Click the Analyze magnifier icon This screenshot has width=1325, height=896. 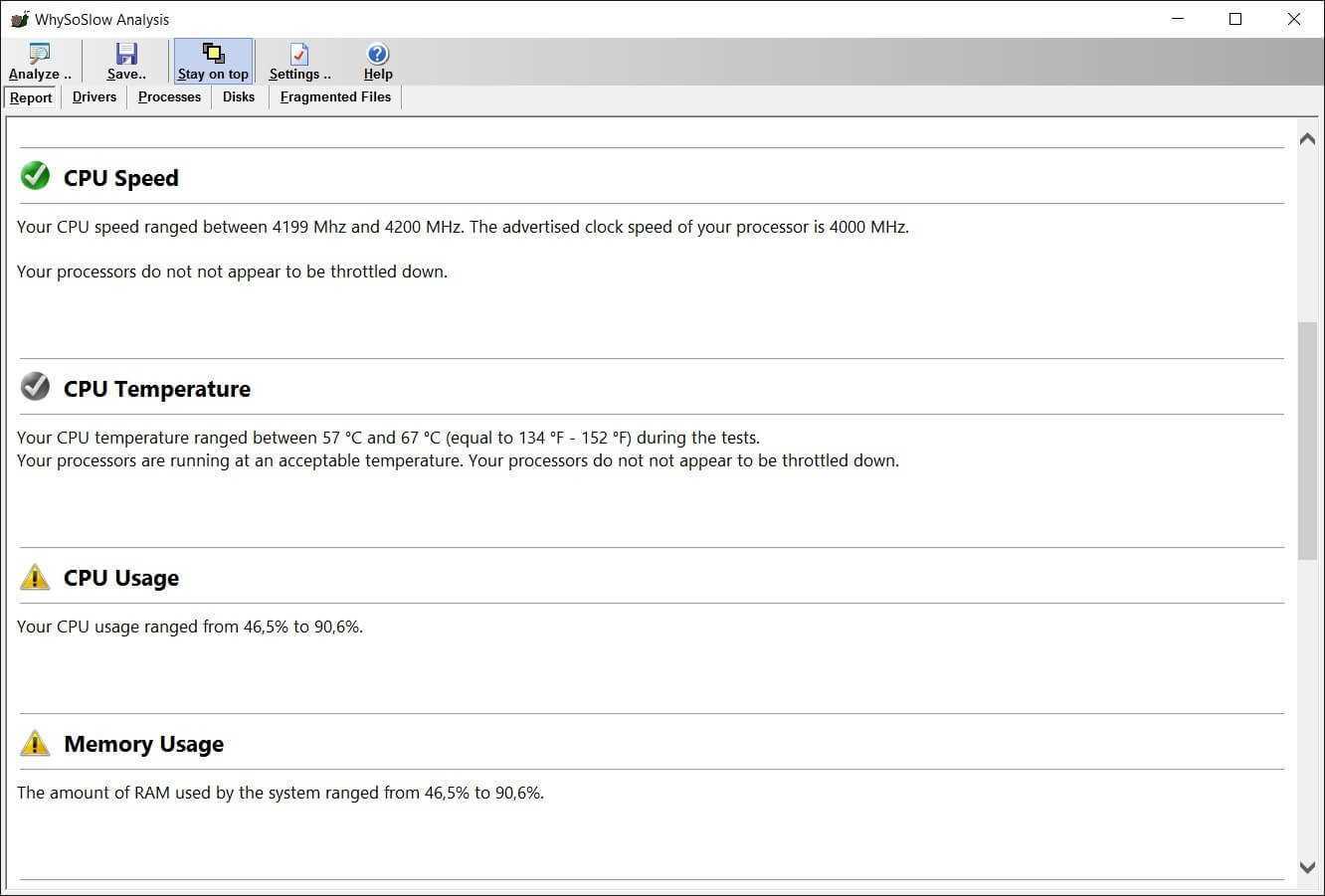point(40,54)
